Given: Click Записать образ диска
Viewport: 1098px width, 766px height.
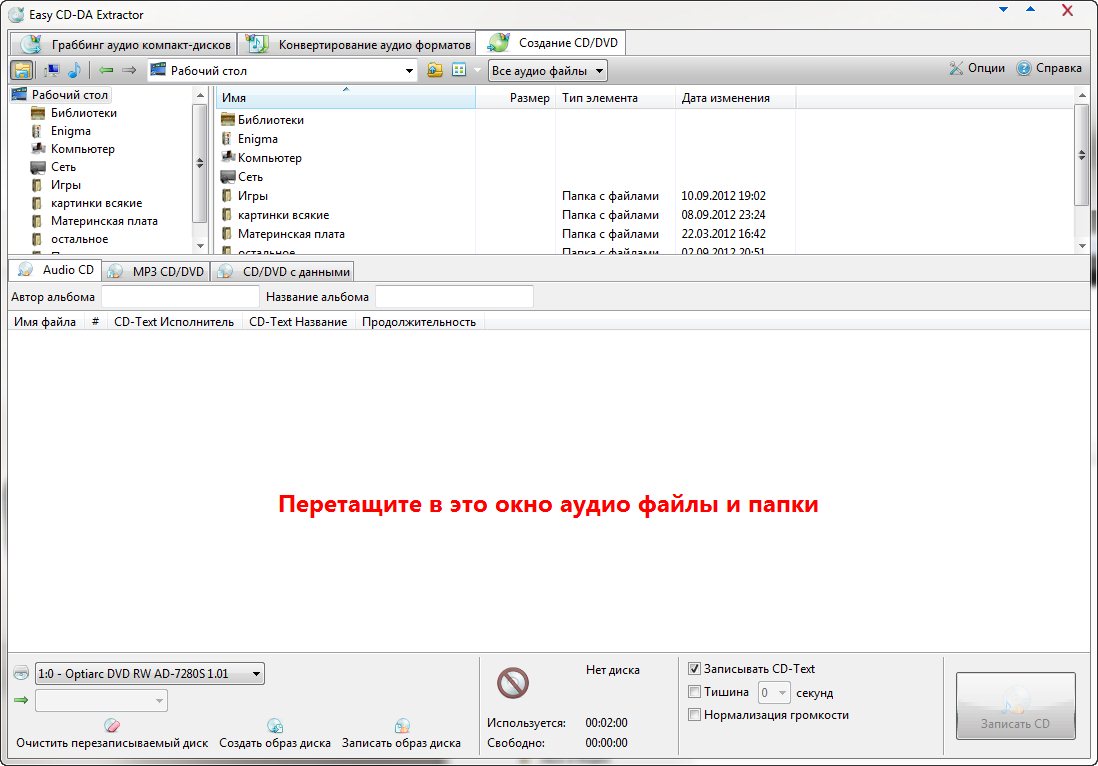Looking at the screenshot, I should (x=401, y=734).
